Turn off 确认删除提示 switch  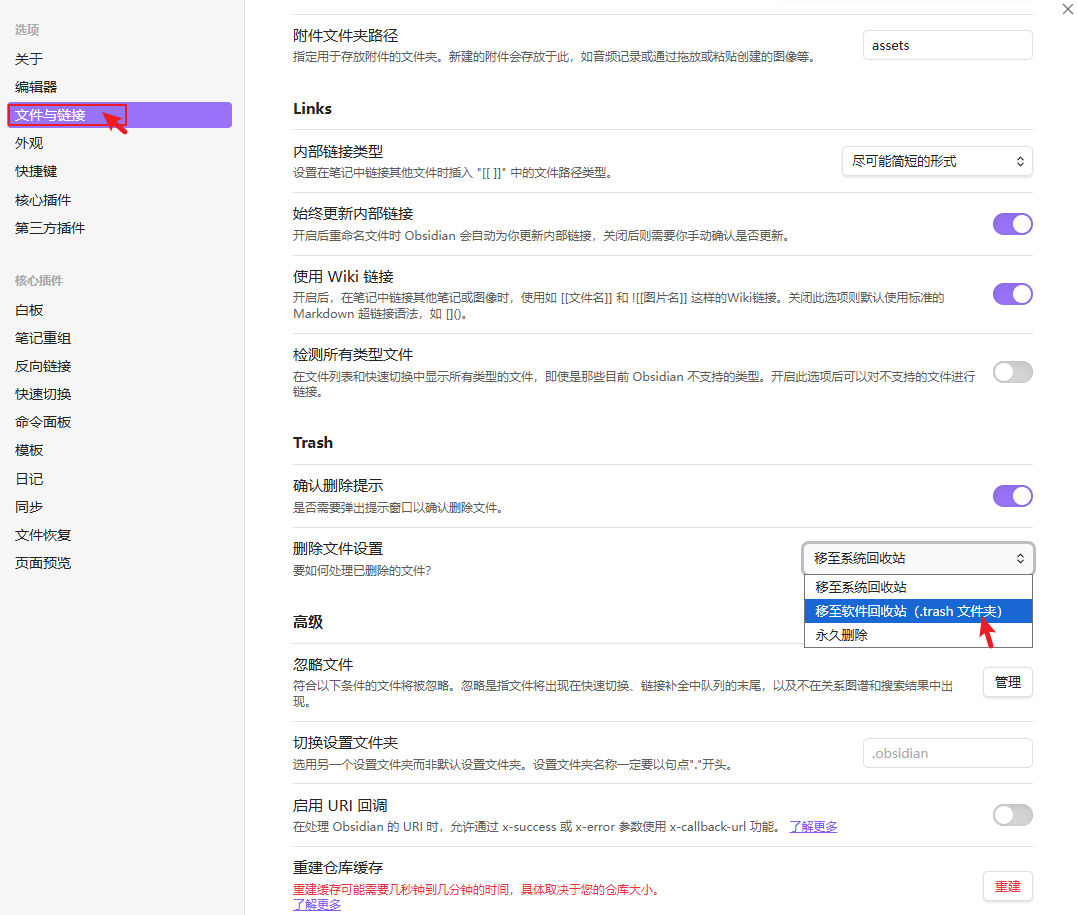click(1012, 496)
